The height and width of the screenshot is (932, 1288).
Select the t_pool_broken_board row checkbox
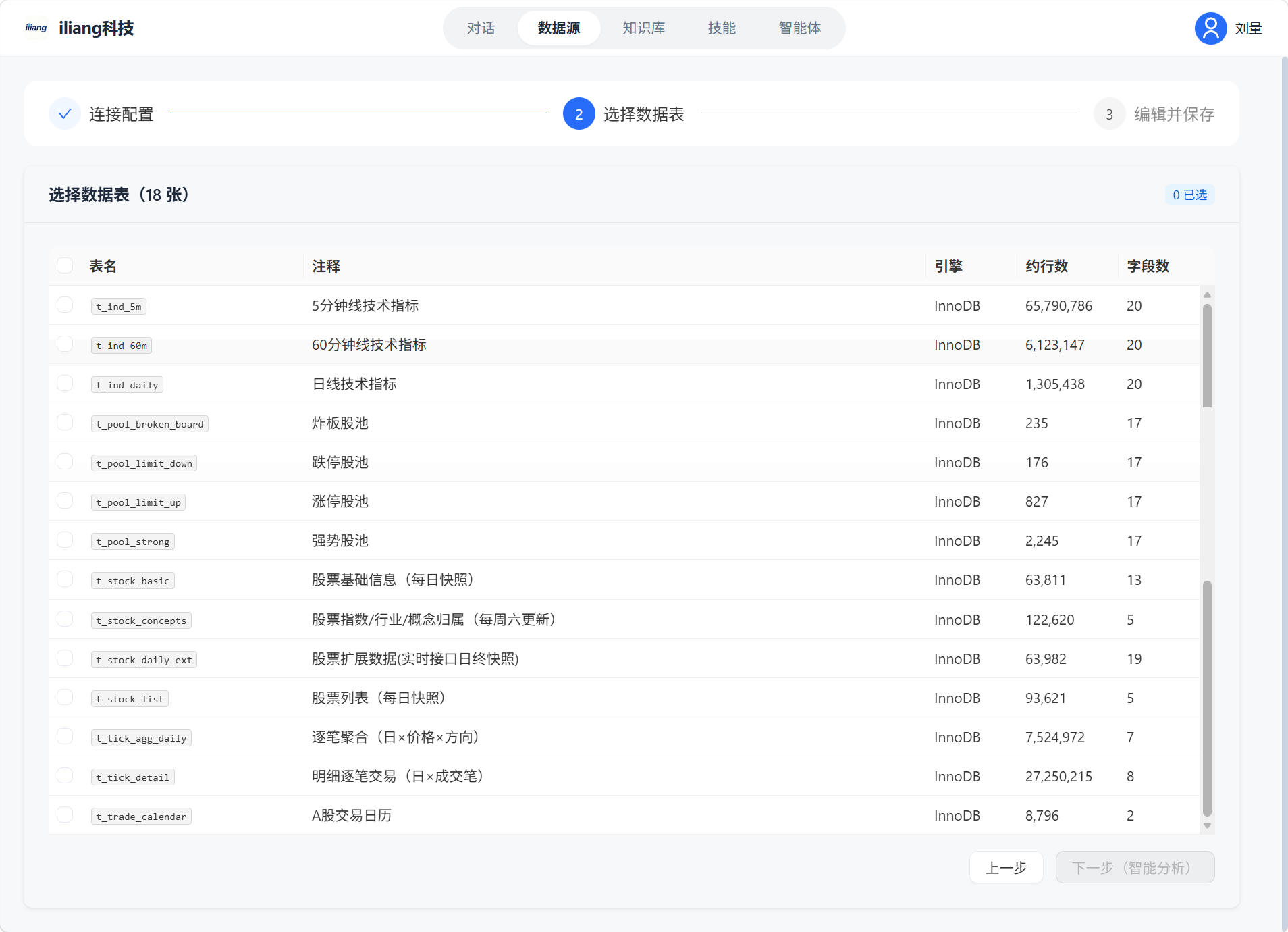65,423
